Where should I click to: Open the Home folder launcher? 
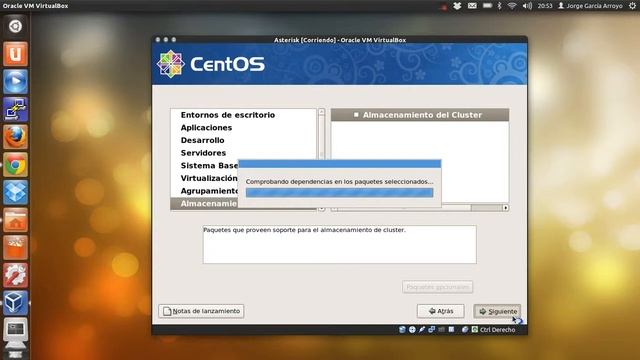(16, 220)
